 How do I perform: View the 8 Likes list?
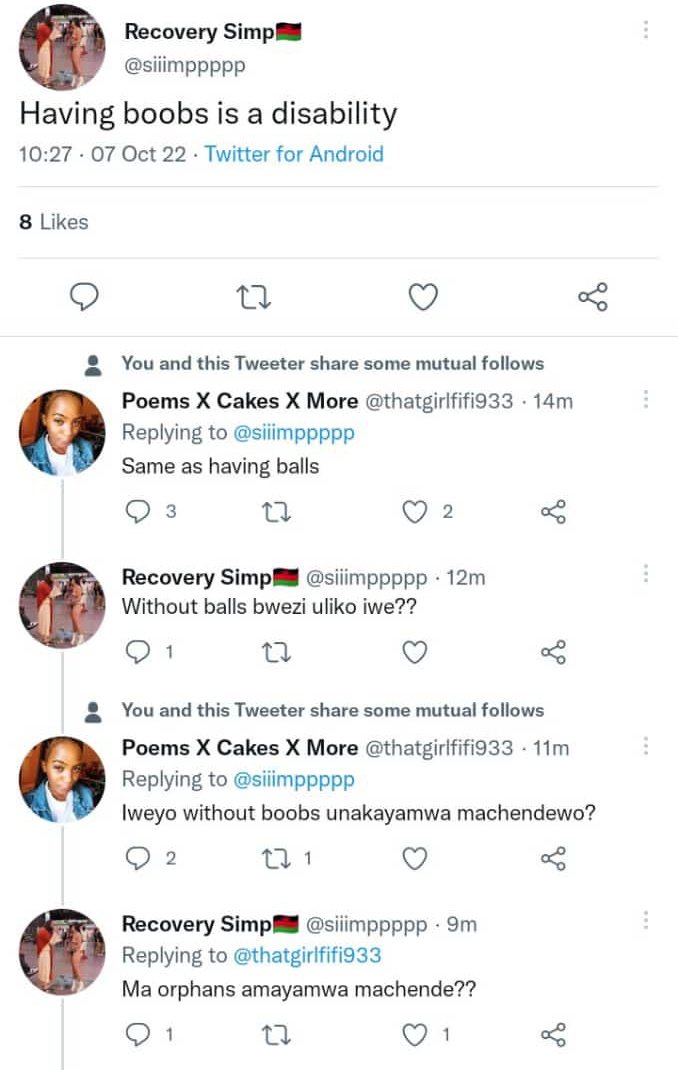[54, 222]
